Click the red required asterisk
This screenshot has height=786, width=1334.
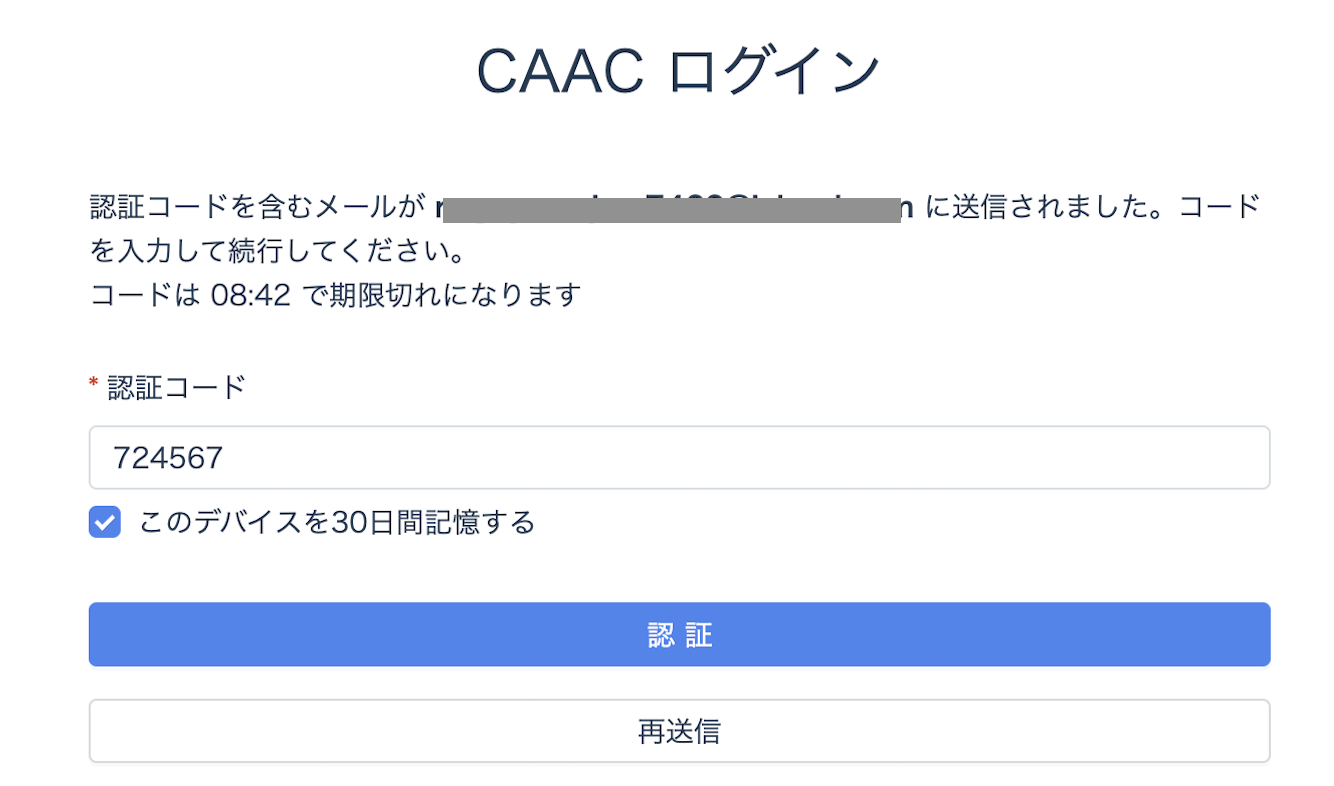pyautogui.click(x=94, y=384)
